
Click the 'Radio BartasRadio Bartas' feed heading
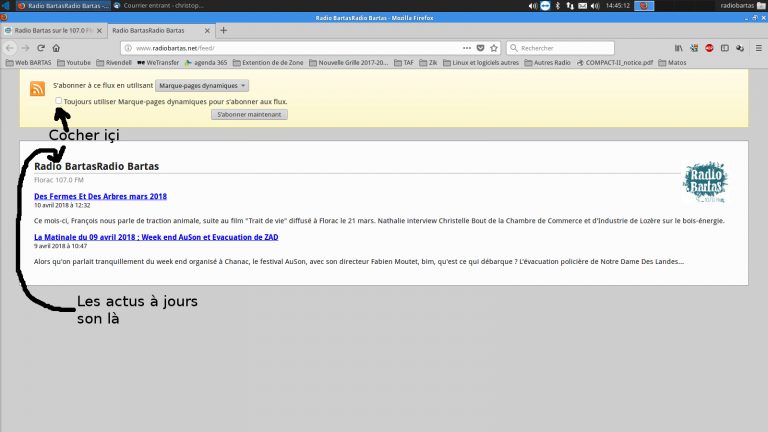[x=96, y=167]
